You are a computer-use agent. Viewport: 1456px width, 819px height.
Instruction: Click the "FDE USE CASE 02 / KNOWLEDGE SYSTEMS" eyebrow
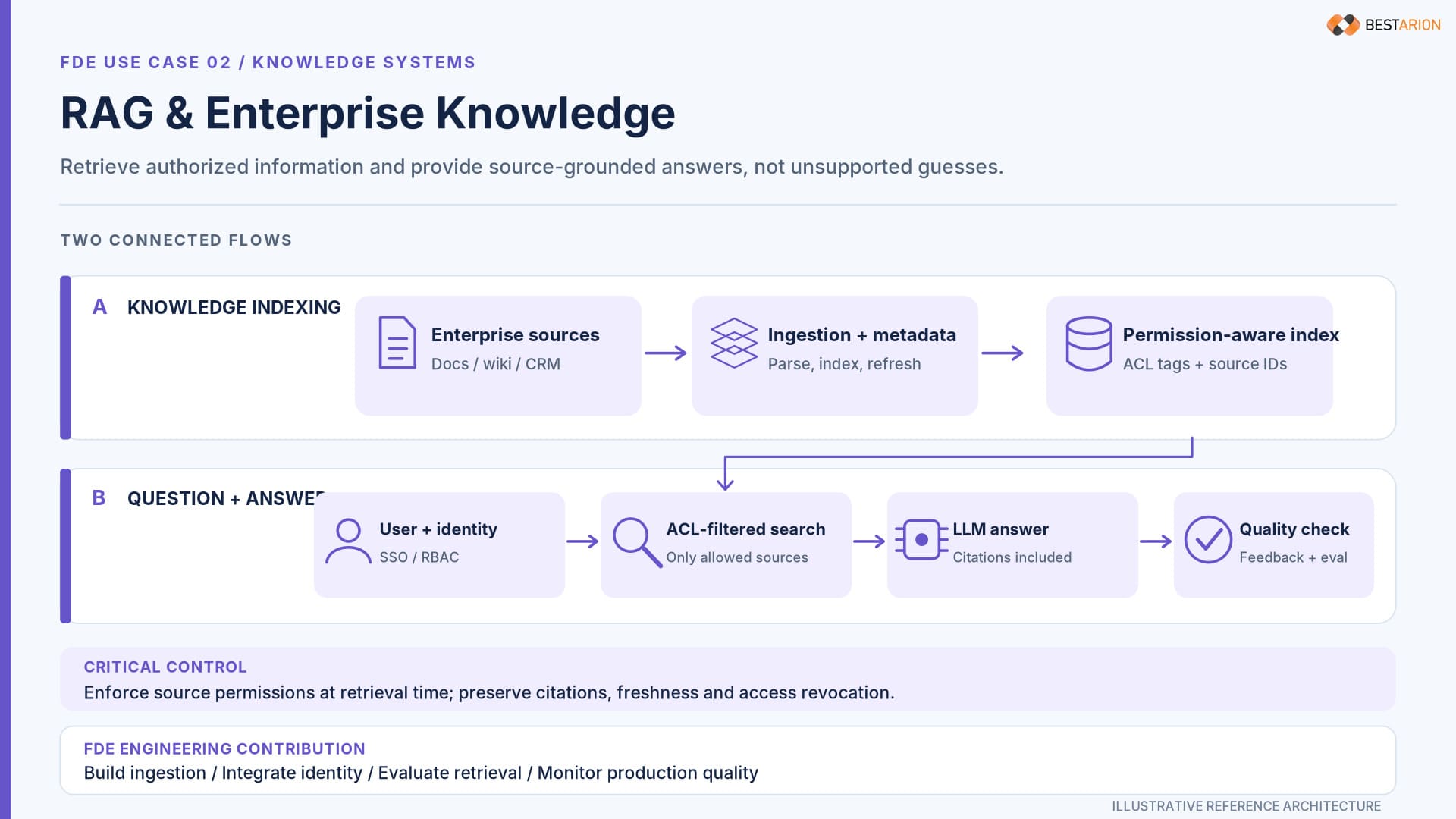point(268,62)
